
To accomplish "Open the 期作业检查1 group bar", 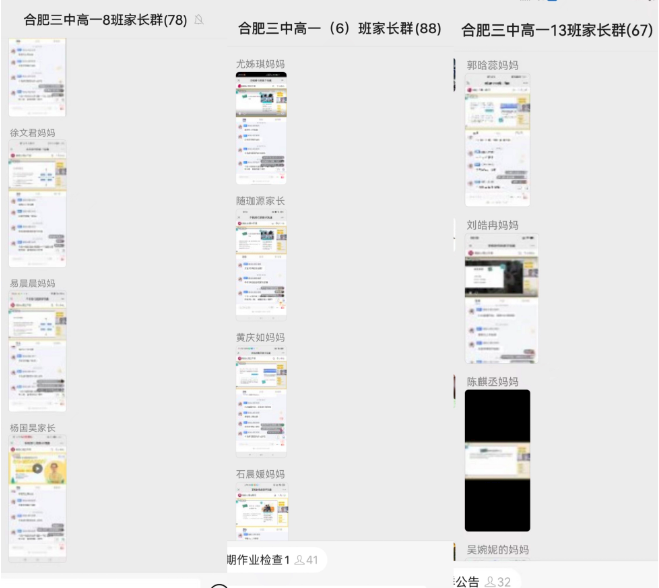I will tap(258, 559).
